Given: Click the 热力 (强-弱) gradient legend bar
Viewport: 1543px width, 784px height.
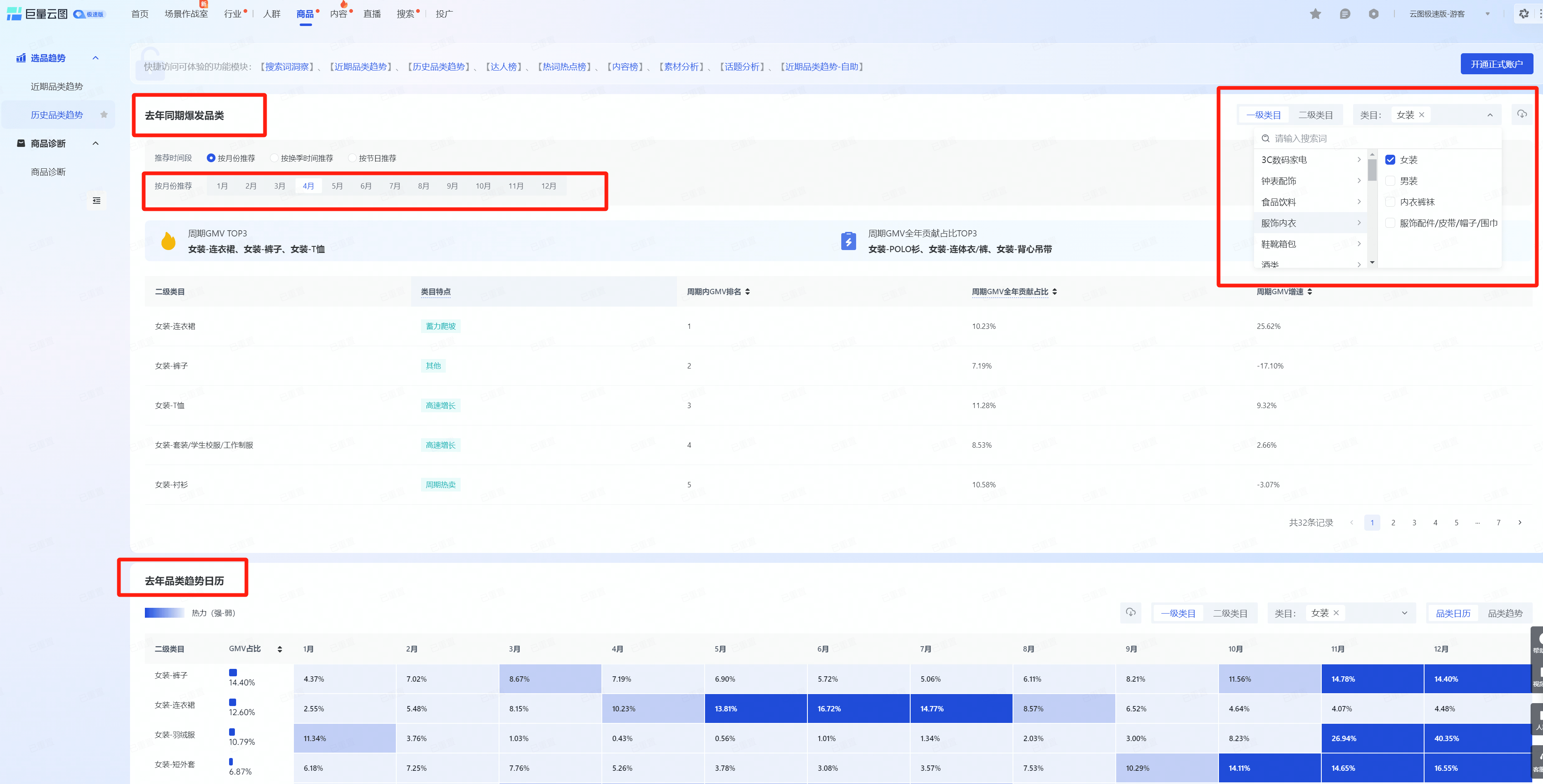Looking at the screenshot, I should pos(164,613).
